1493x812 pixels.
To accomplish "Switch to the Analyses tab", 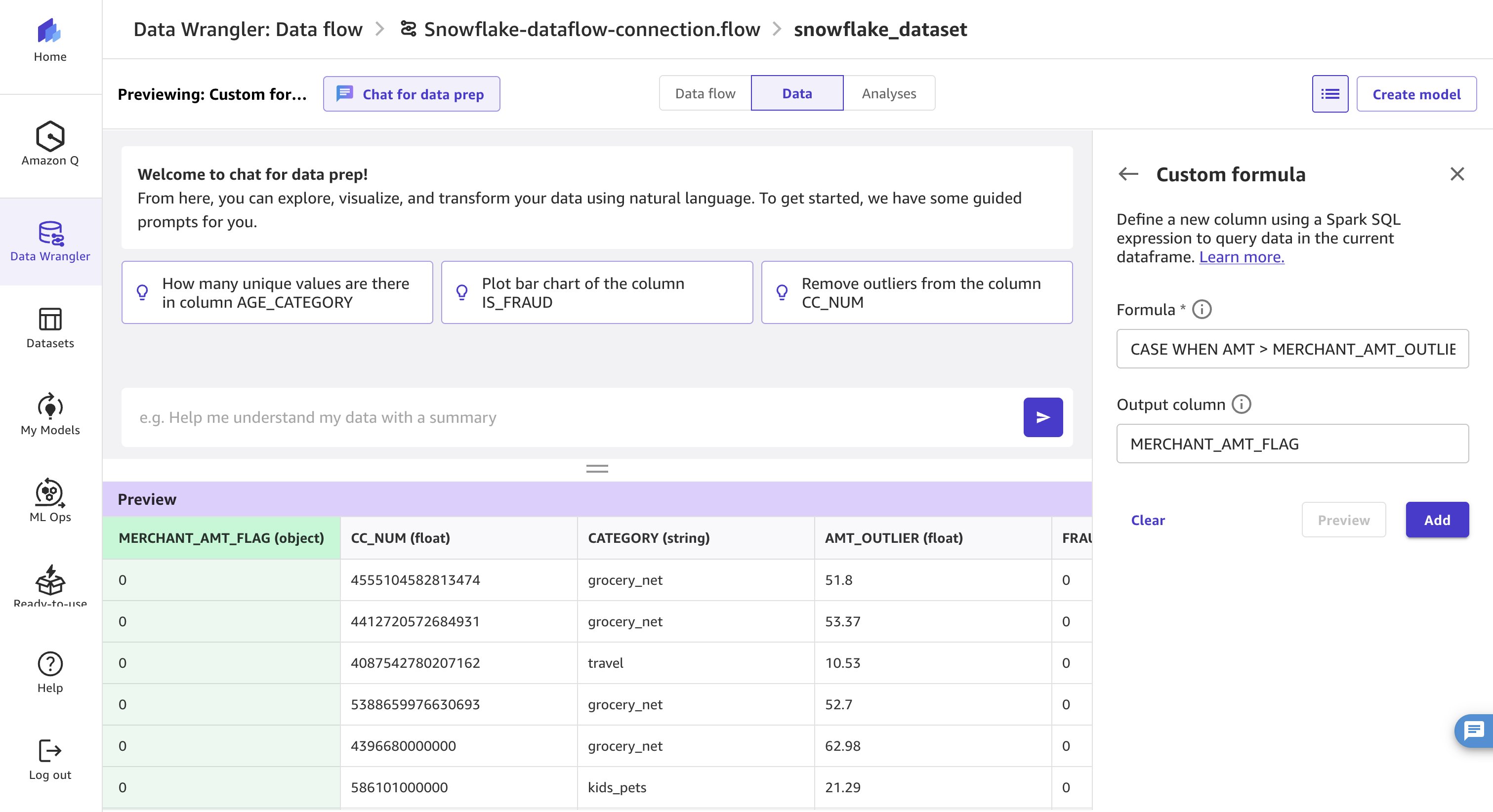I will click(889, 93).
